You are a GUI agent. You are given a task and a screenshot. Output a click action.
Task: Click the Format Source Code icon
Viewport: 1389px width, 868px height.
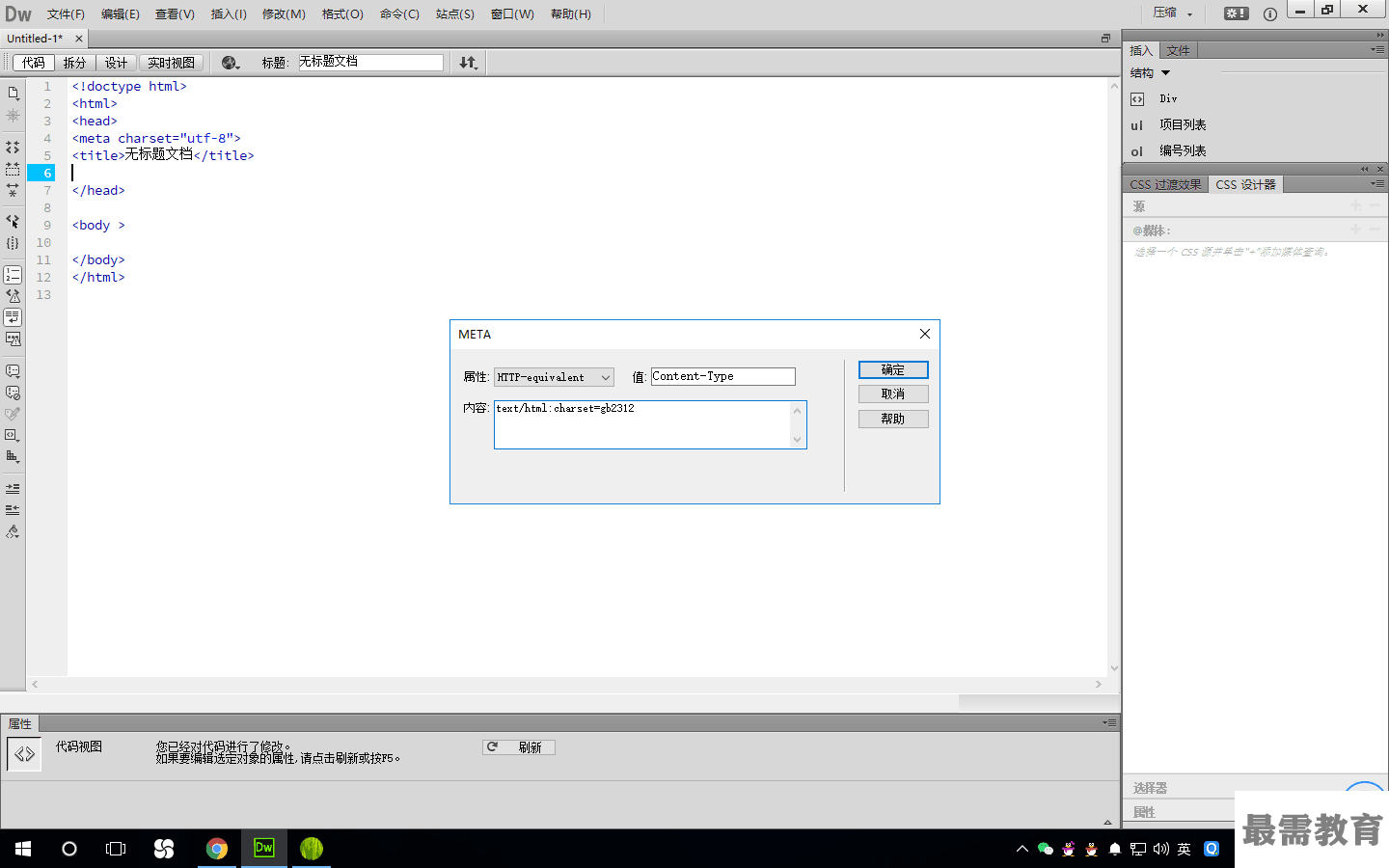tap(13, 531)
